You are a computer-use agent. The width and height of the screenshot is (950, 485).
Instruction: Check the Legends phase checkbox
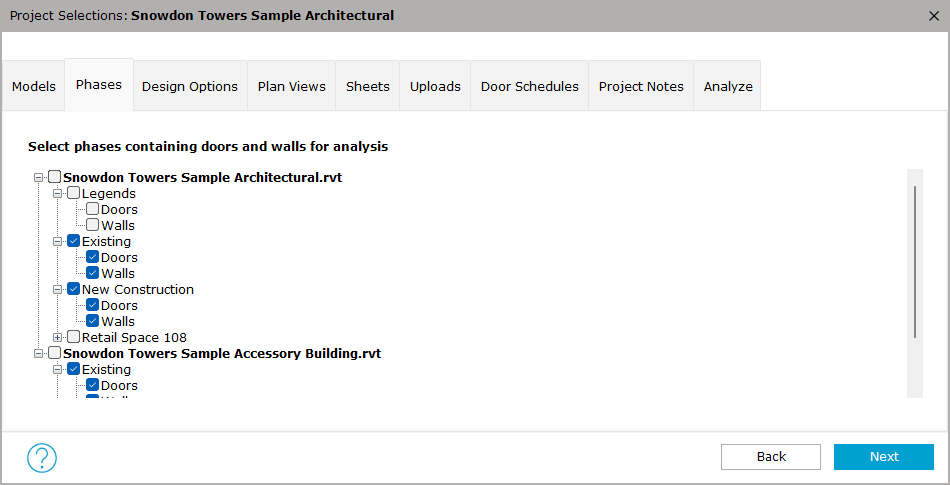[73, 193]
